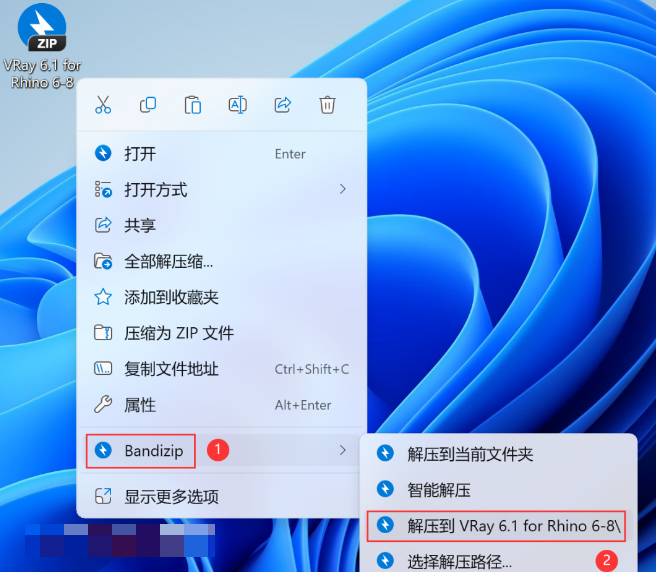Choose 全部解压缩... option
656x572 pixels.
(x=222, y=262)
